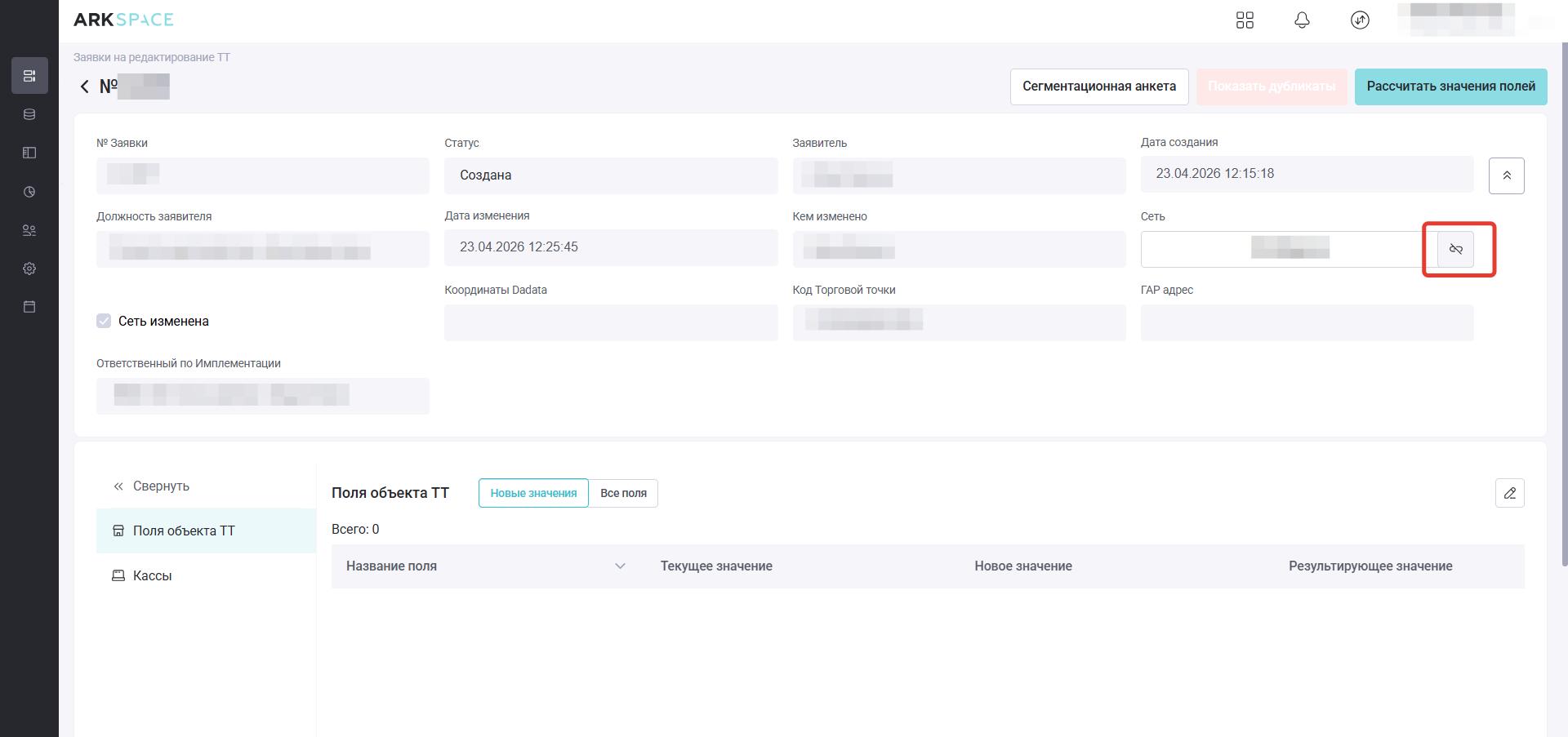Collapse side menu via 'Свернуть'
This screenshot has width=1568, height=737.
152,486
